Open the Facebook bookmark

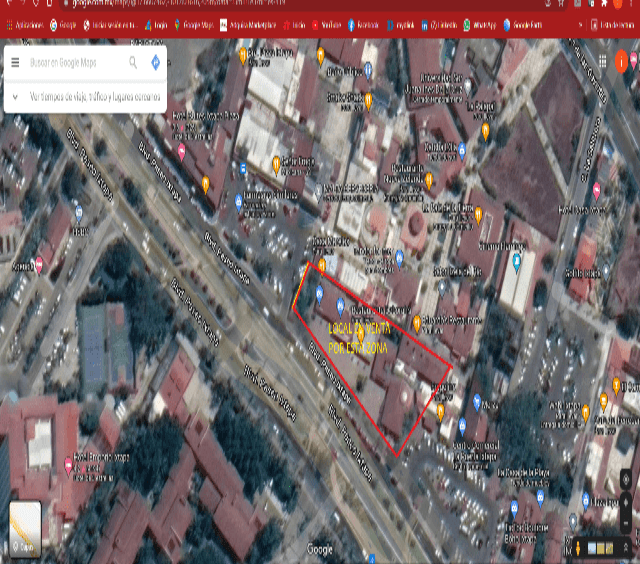363,25
